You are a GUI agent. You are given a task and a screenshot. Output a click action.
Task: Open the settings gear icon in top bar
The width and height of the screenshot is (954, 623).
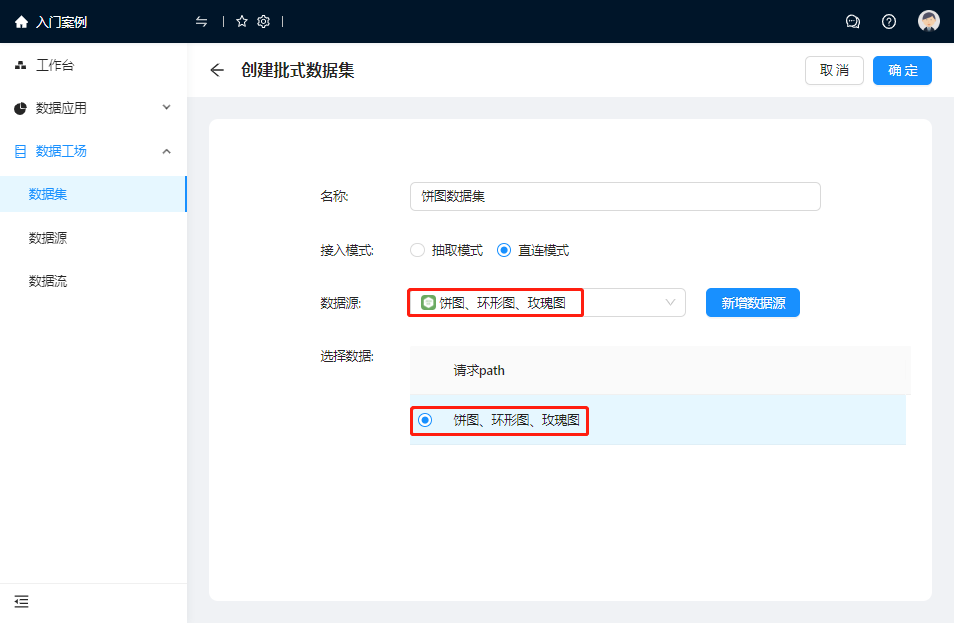[x=264, y=21]
